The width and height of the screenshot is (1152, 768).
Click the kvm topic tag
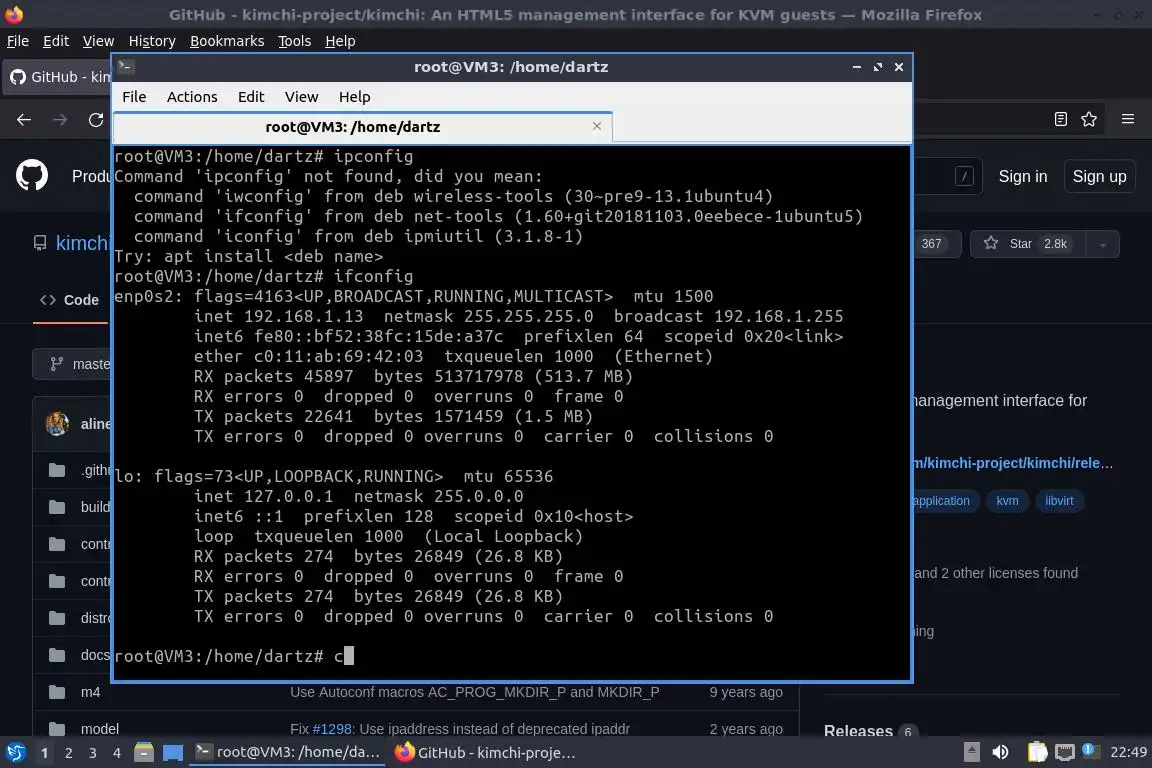1007,501
